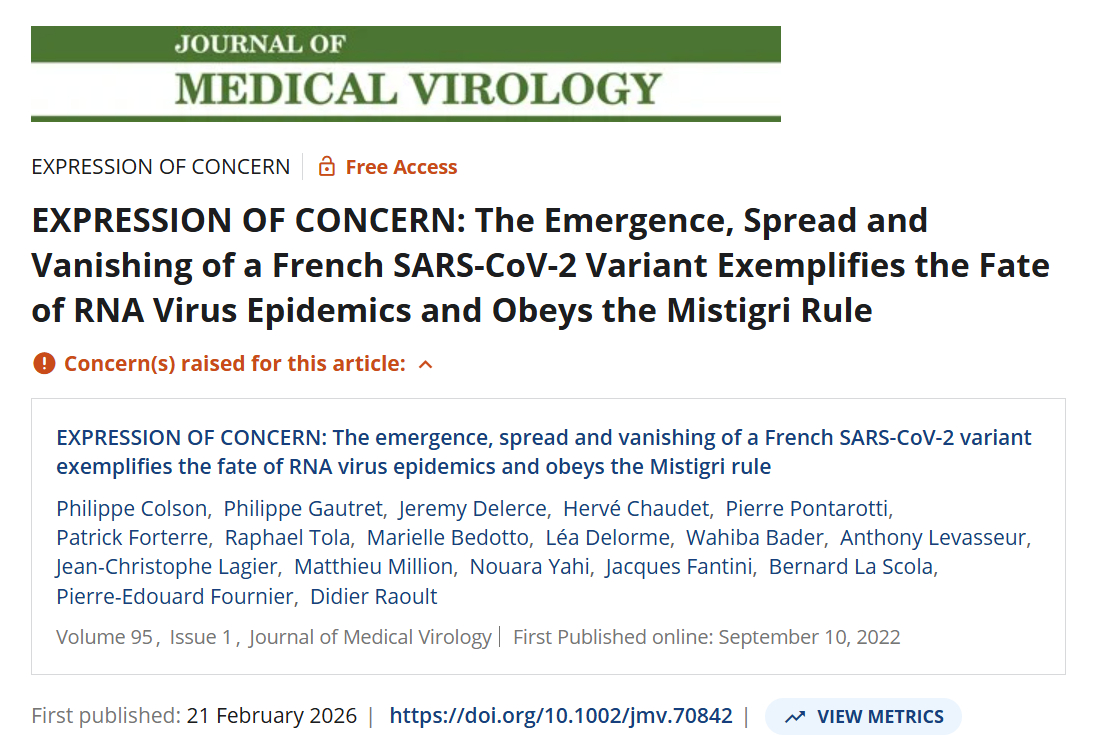Open author Jean-Christophe Lagier
The width and height of the screenshot is (1100, 744).
coord(167,567)
